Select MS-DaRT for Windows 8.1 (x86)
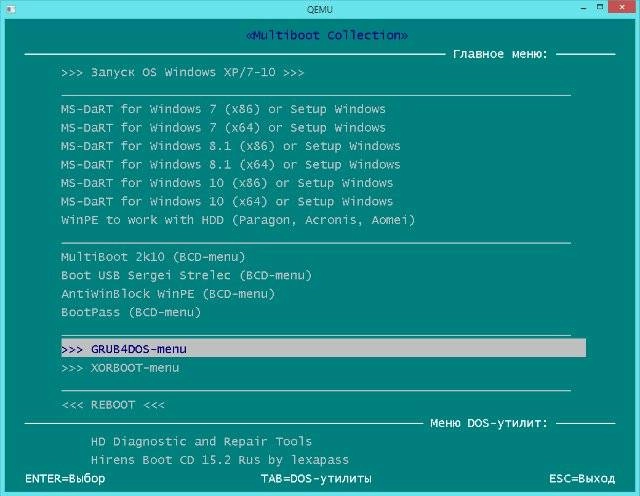Image resolution: width=640 pixels, height=496 pixels. tap(231, 146)
